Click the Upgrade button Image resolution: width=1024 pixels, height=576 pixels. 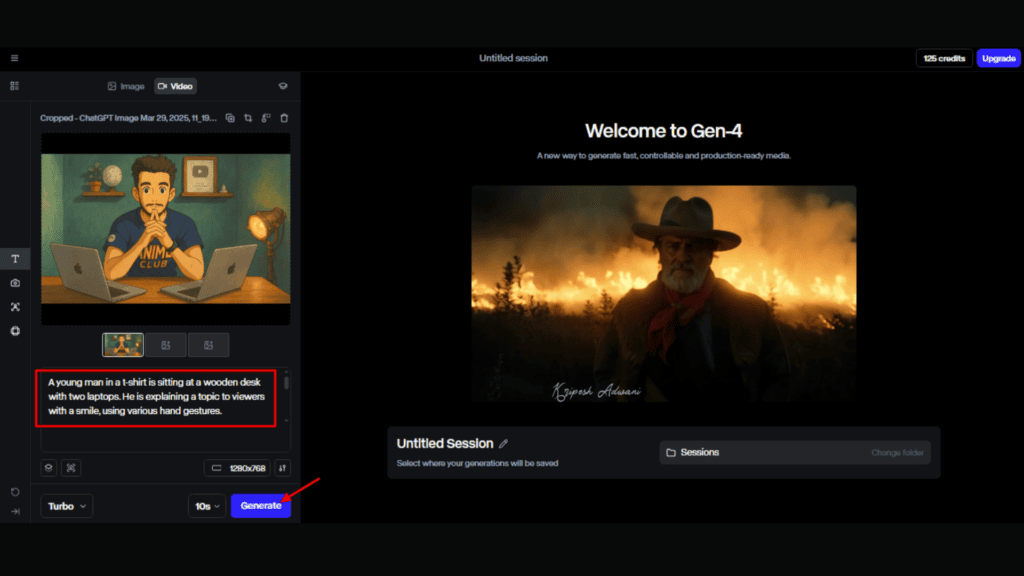(x=998, y=58)
